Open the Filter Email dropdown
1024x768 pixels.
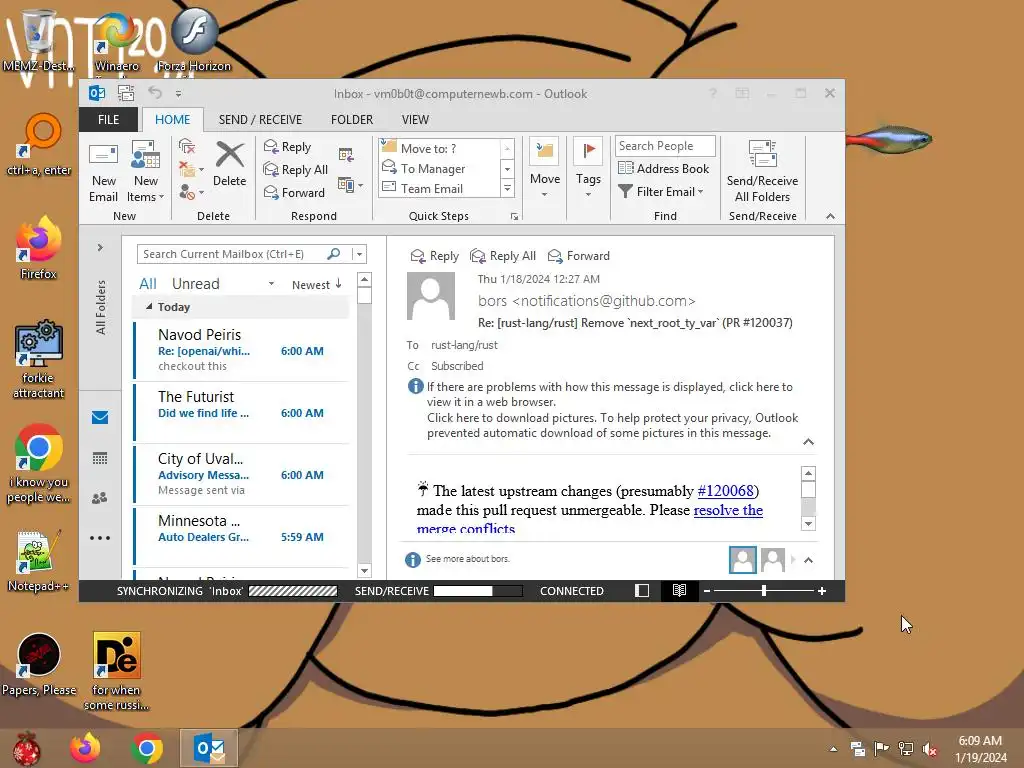pos(661,191)
